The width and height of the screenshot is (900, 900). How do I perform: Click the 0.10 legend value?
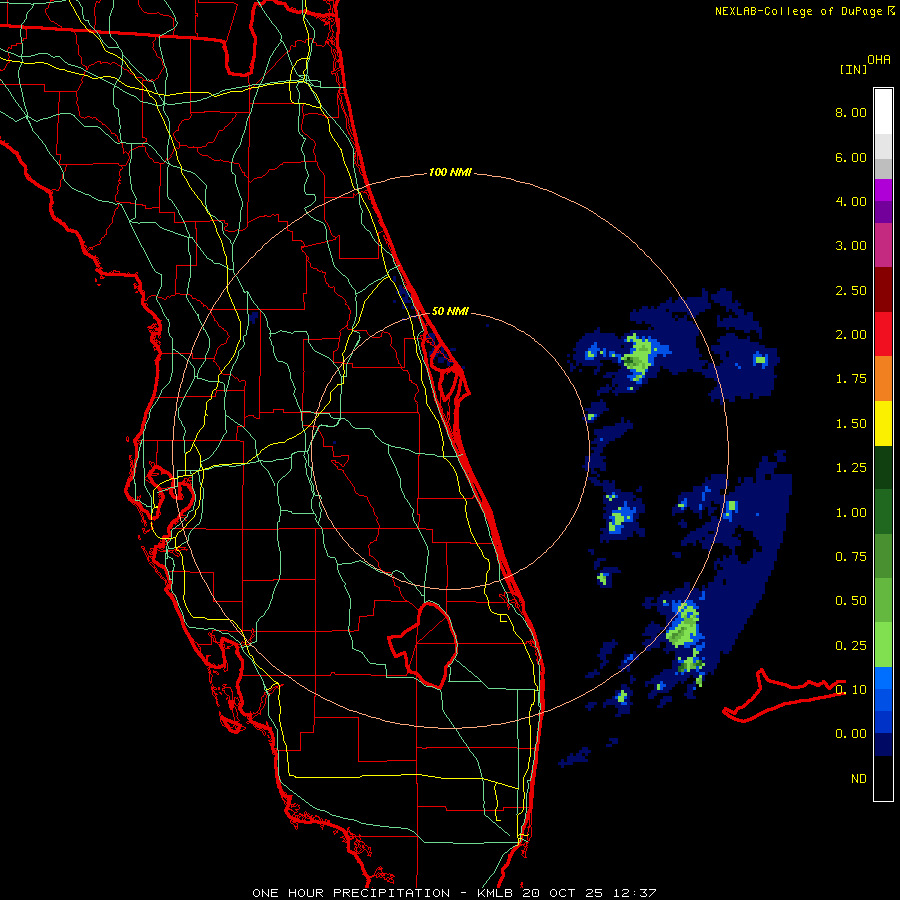tap(851, 689)
